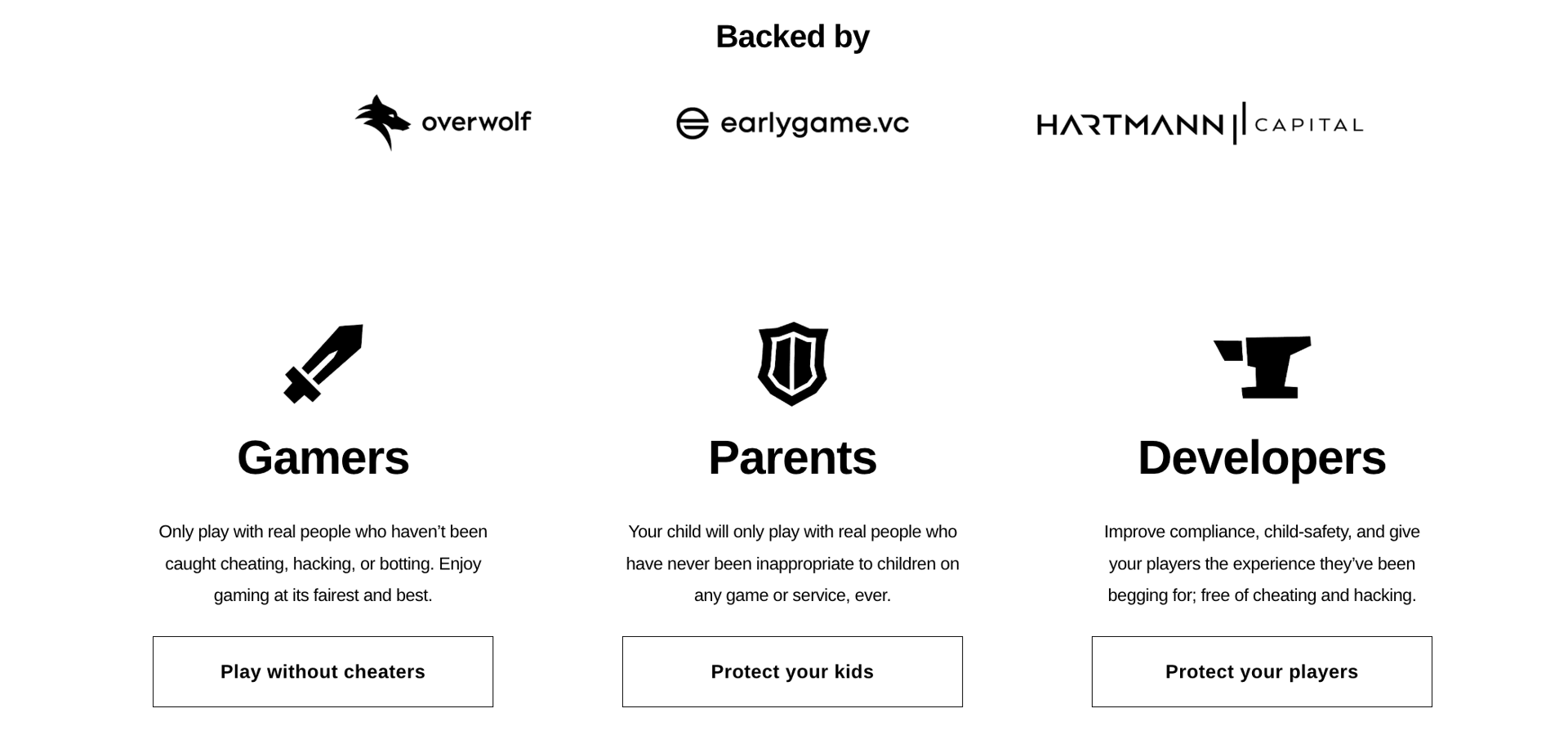Viewport: 1568px width, 735px height.
Task: Click the Parents section heading
Action: pyautogui.click(x=792, y=457)
